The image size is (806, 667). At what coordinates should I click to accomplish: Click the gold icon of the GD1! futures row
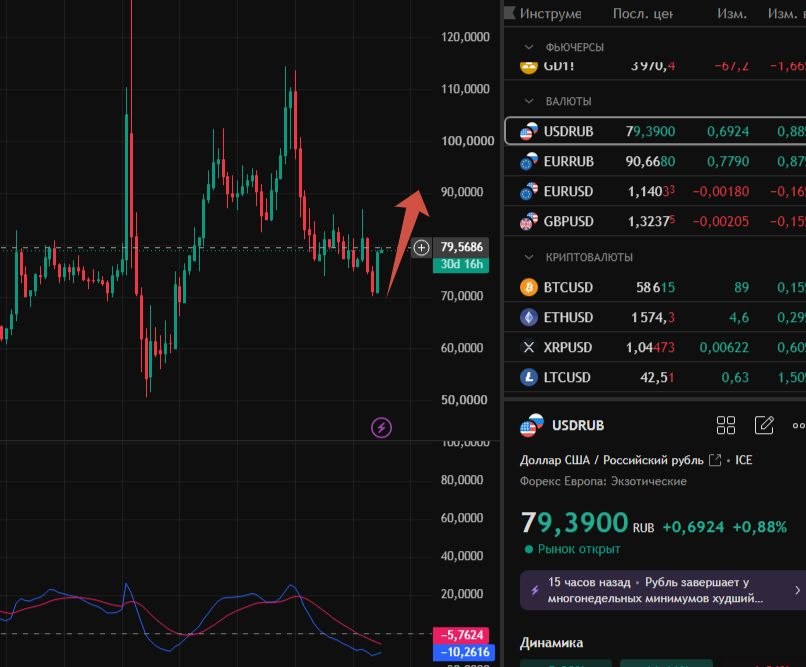point(529,67)
